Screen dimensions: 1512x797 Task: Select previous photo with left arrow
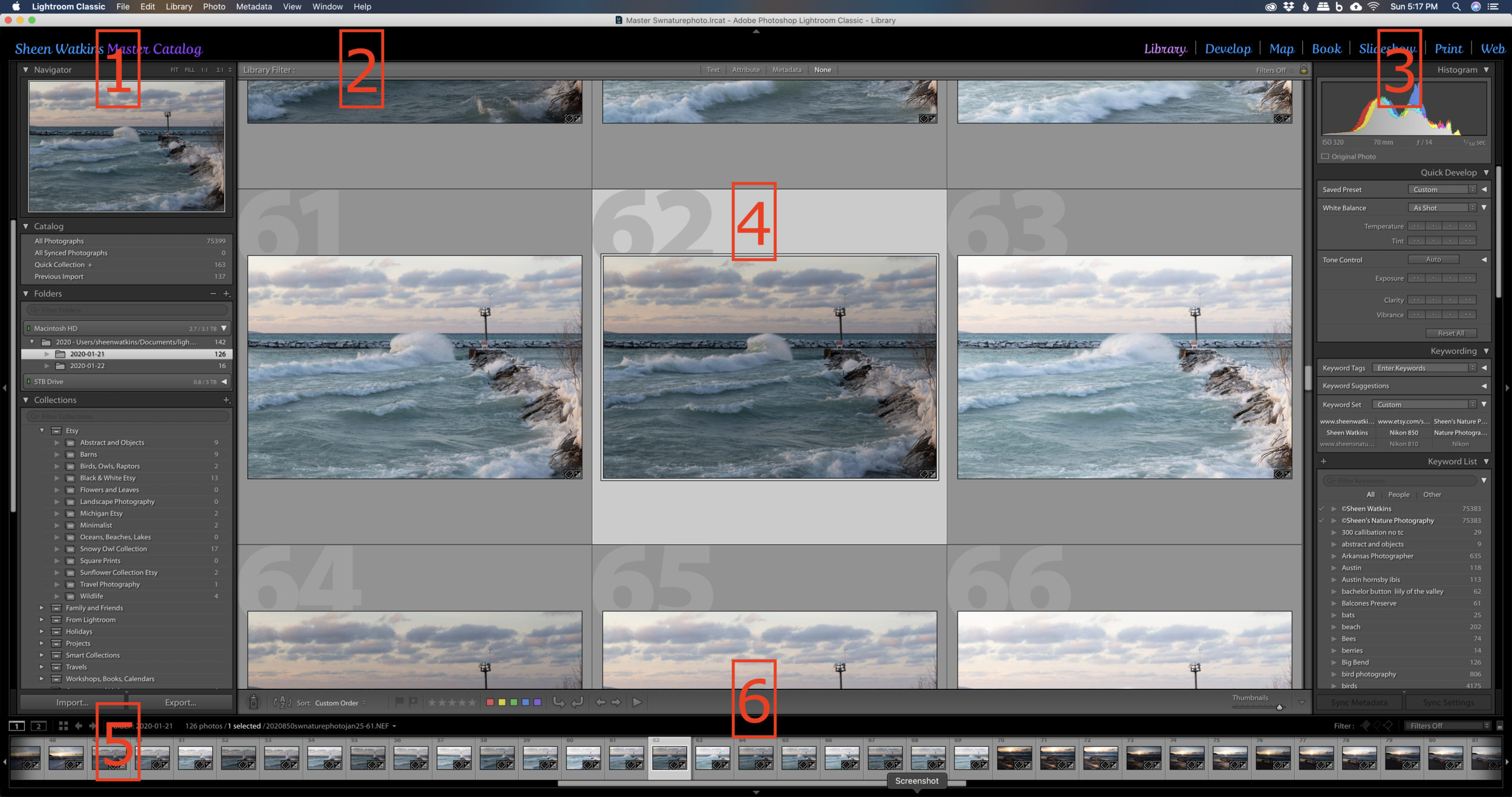click(600, 702)
